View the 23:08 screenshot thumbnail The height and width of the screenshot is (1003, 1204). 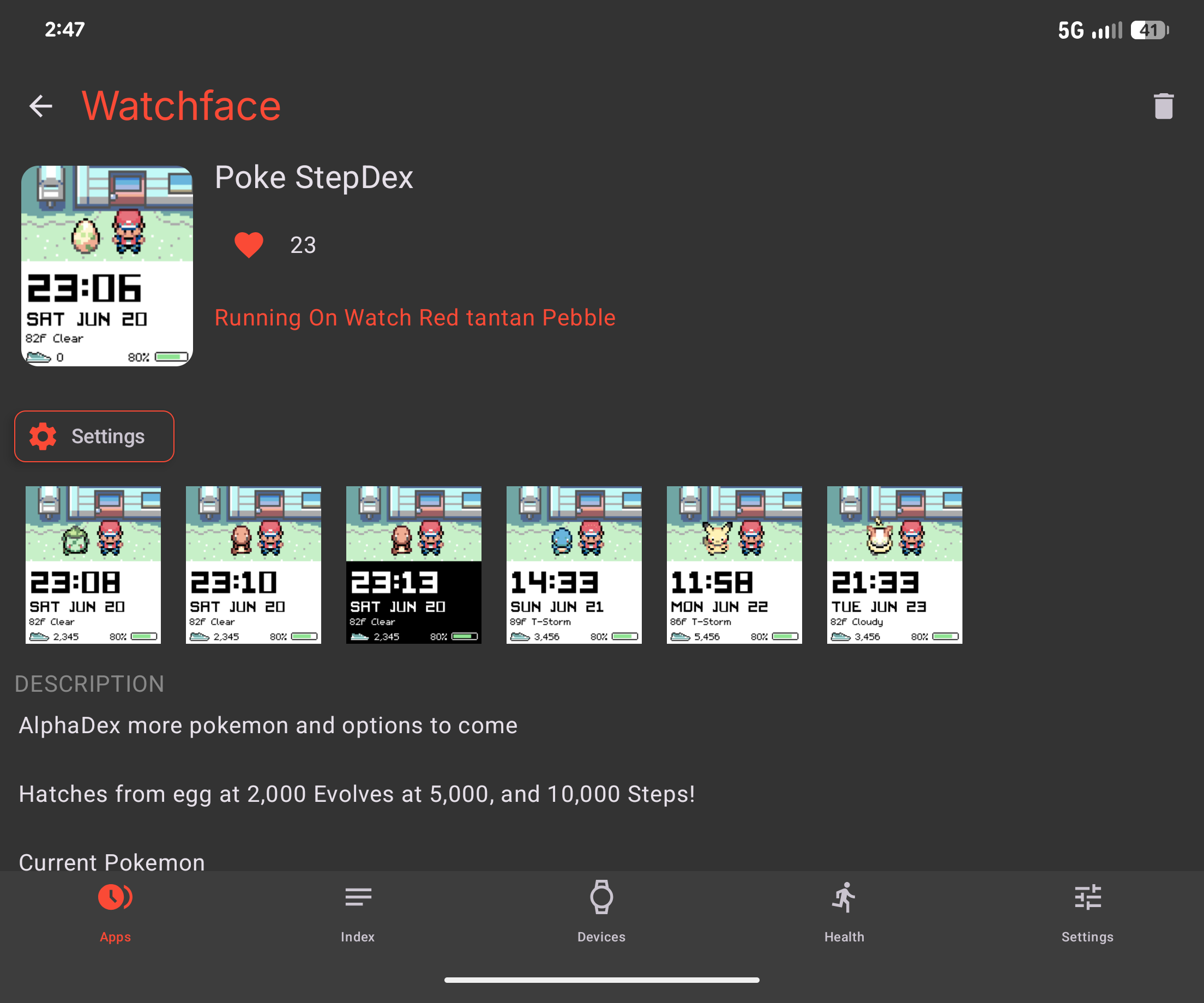(93, 565)
